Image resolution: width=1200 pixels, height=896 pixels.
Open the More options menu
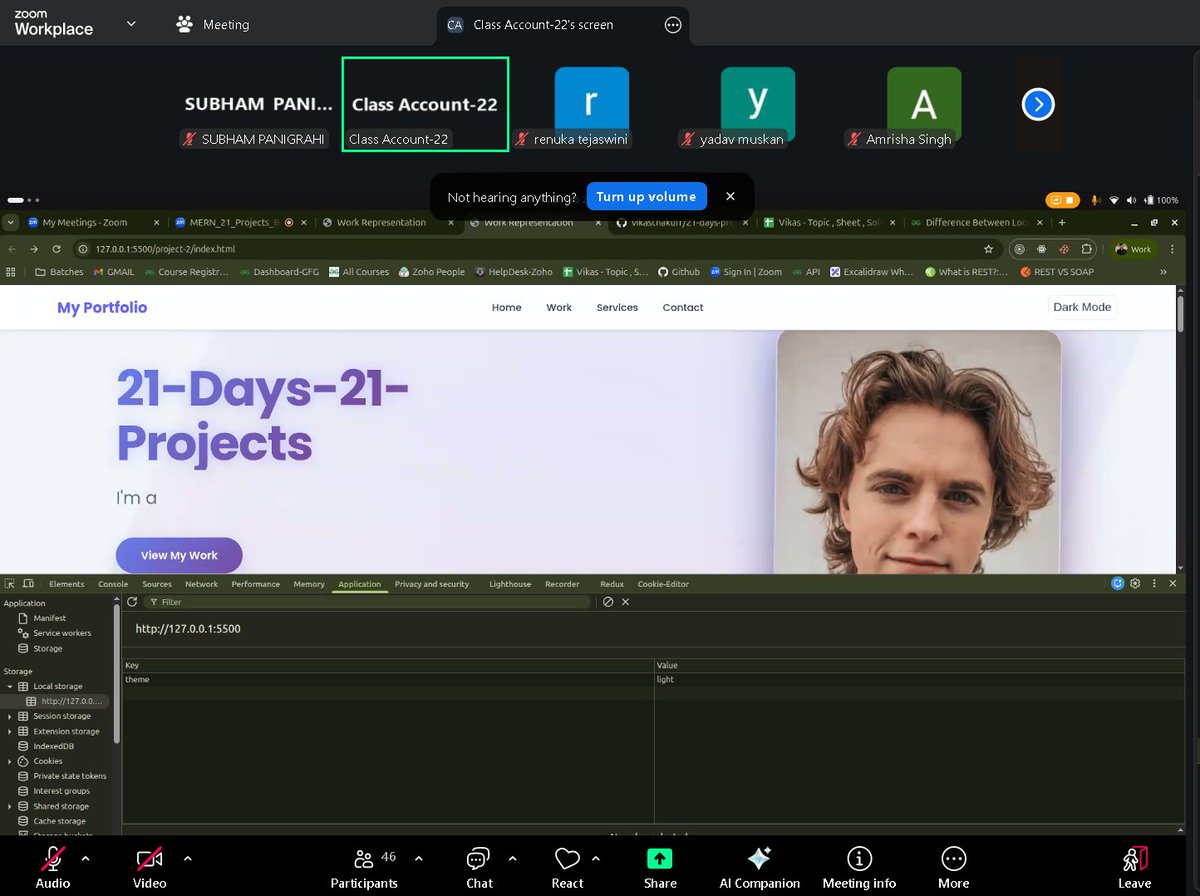point(953,867)
